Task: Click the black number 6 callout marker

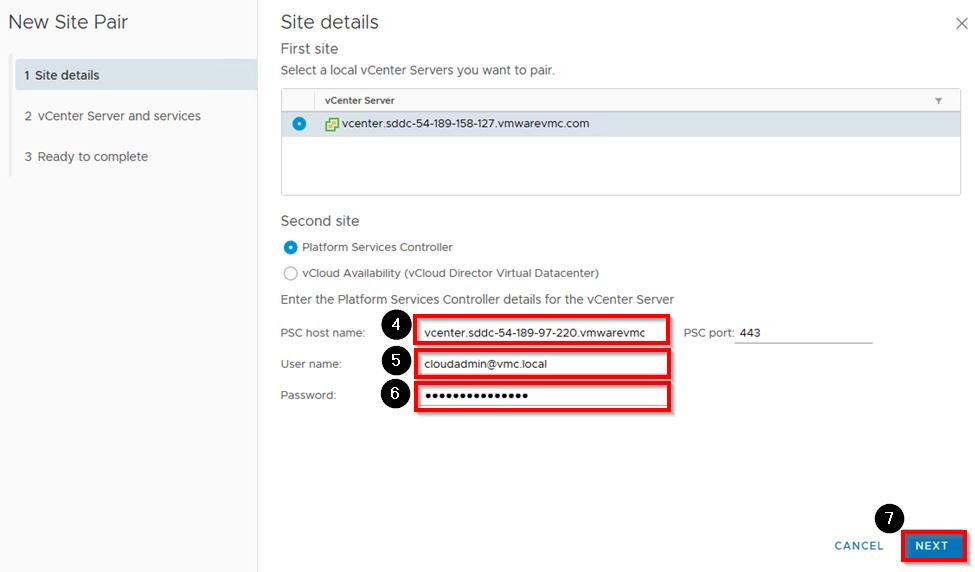Action: click(397, 394)
